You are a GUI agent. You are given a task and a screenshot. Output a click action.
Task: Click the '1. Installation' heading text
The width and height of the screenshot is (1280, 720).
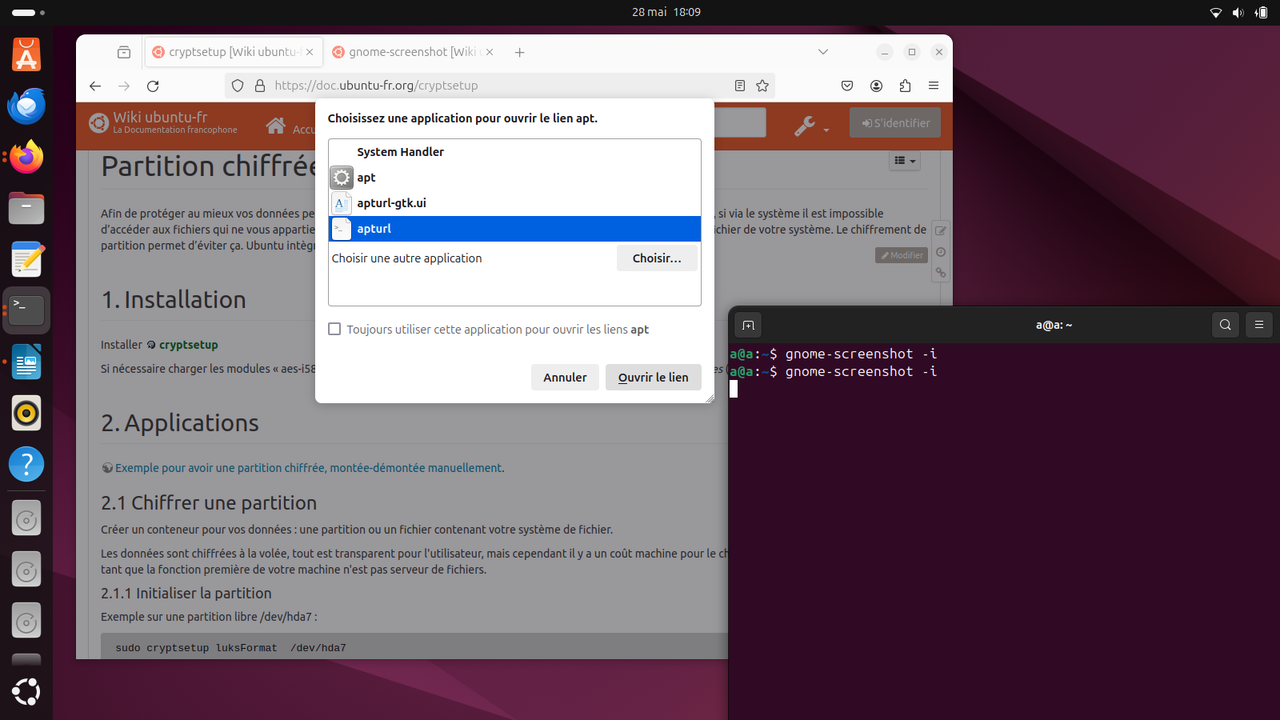tap(174, 300)
